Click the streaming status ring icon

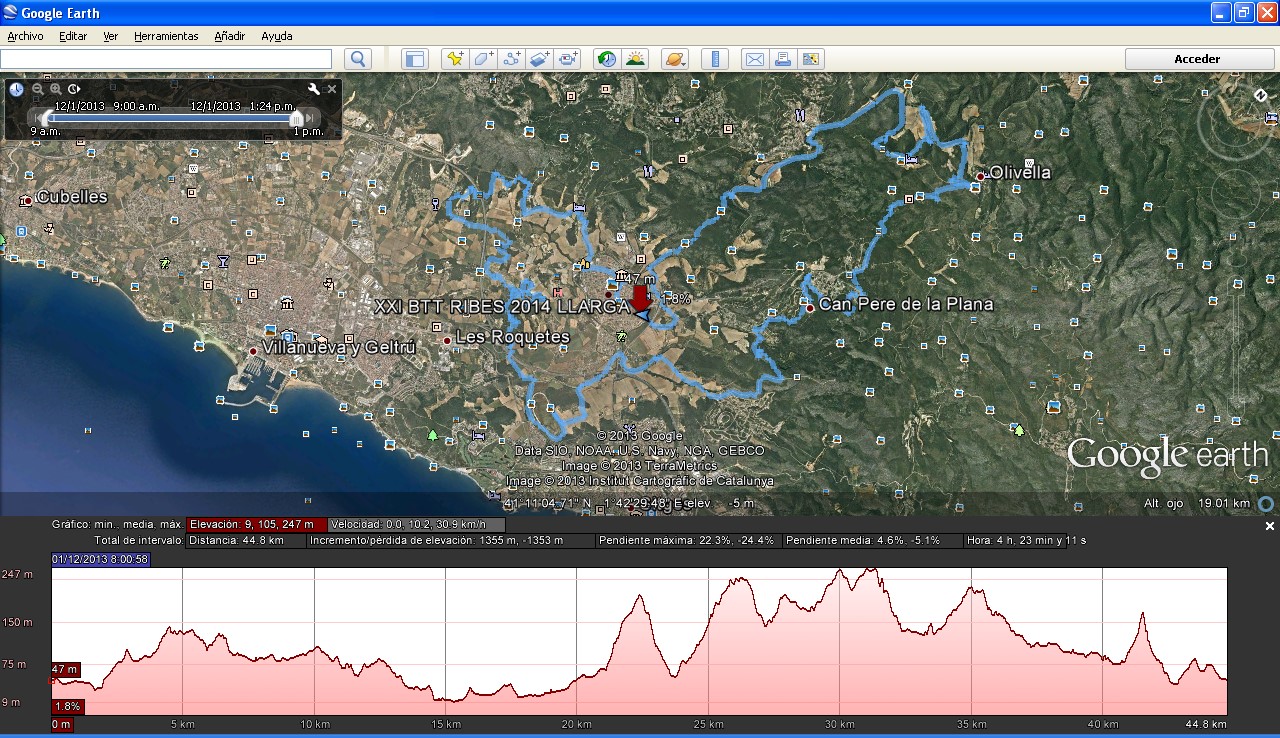pyautogui.click(x=1265, y=504)
